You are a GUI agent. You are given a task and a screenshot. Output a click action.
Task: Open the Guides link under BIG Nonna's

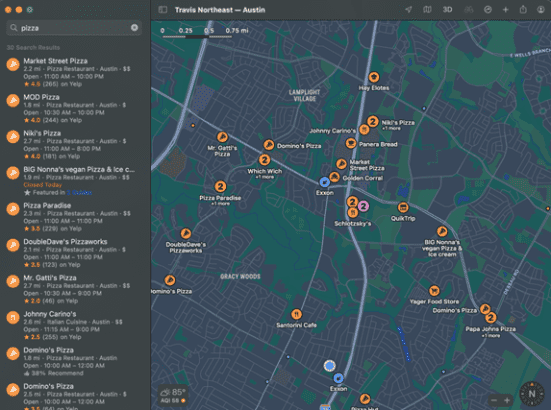79,193
